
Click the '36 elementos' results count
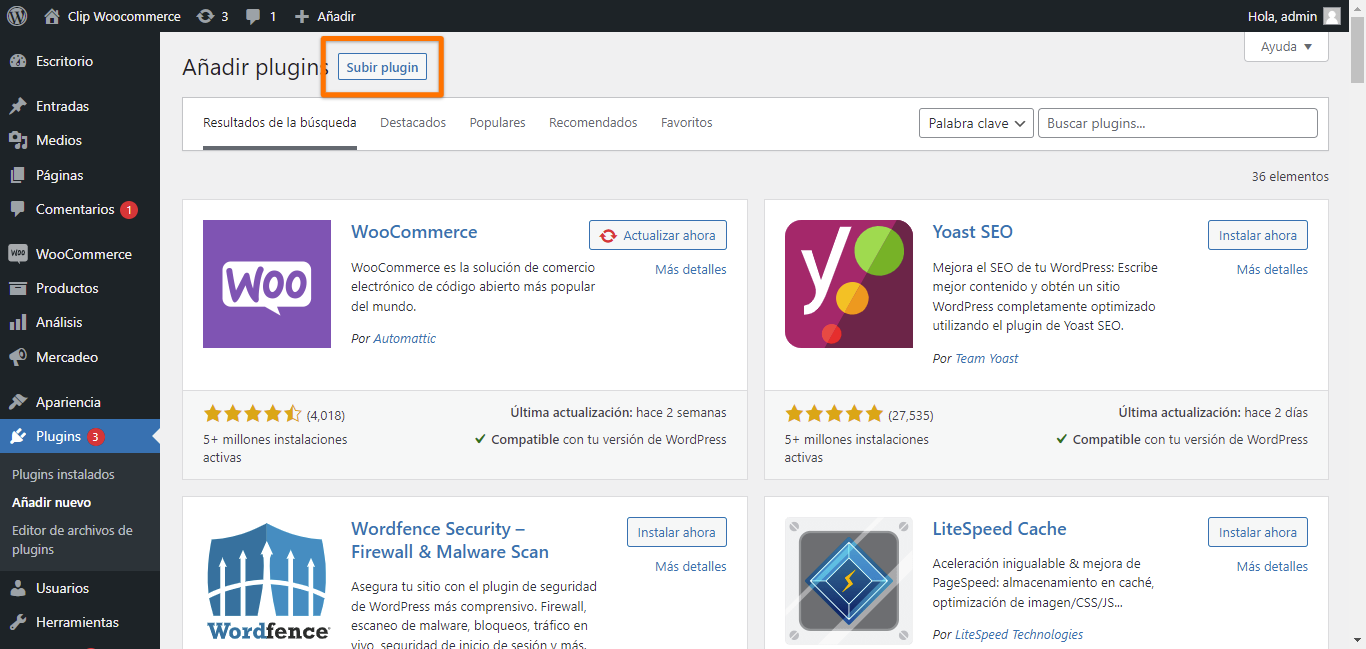point(1290,176)
